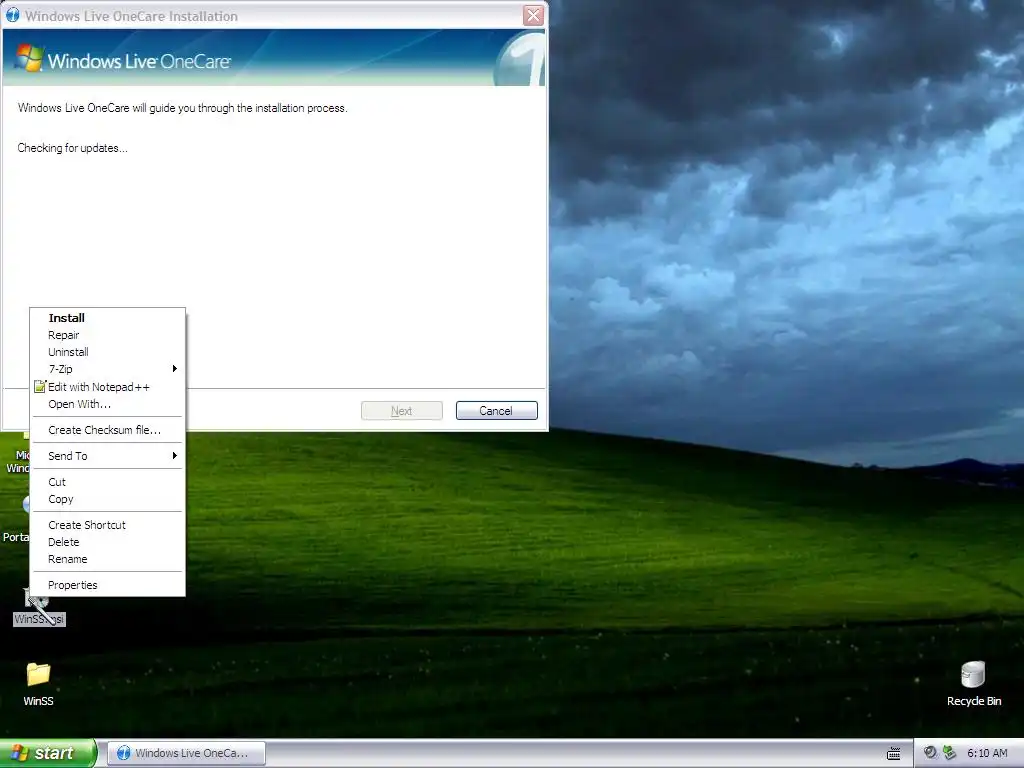Cancel the OneCare installation
The width and height of the screenshot is (1024, 768).
point(496,411)
